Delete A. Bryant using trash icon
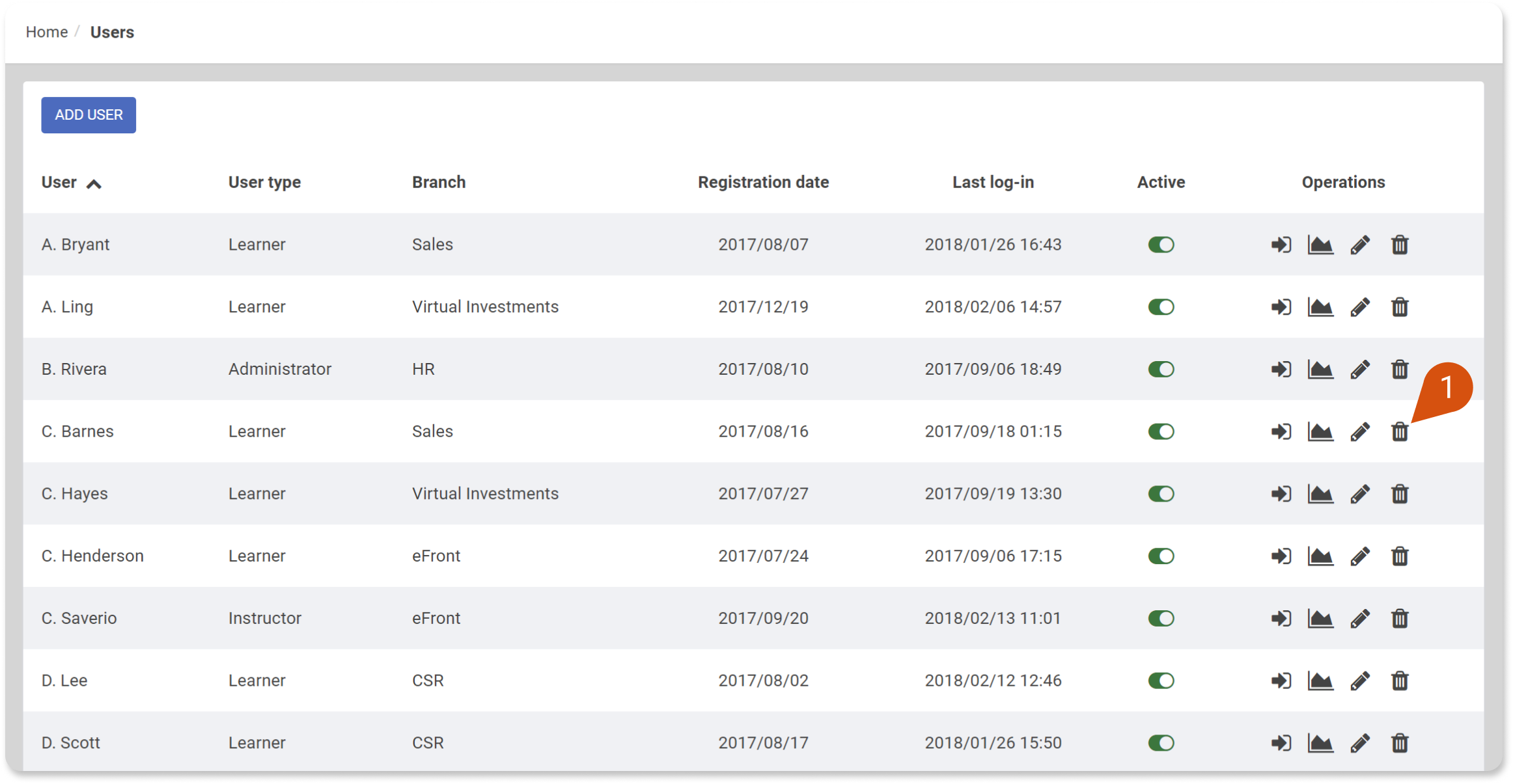This screenshot has height=784, width=1513. point(1400,245)
